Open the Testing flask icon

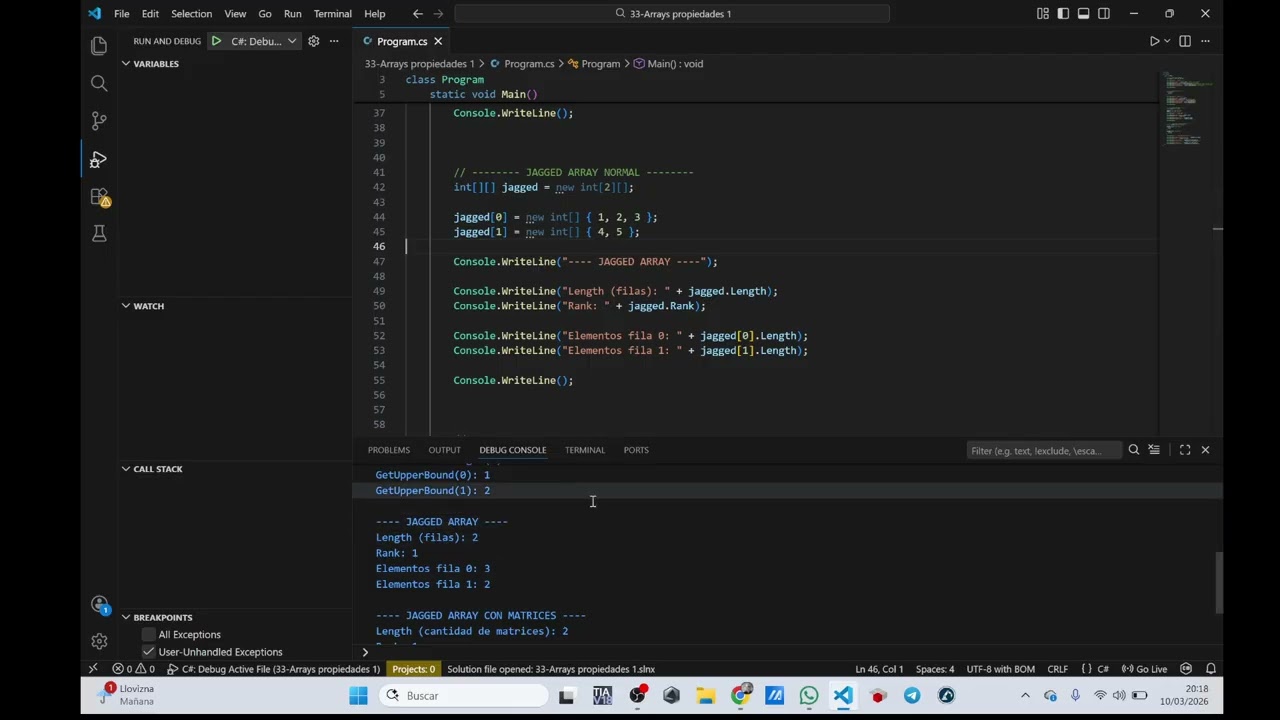99,233
